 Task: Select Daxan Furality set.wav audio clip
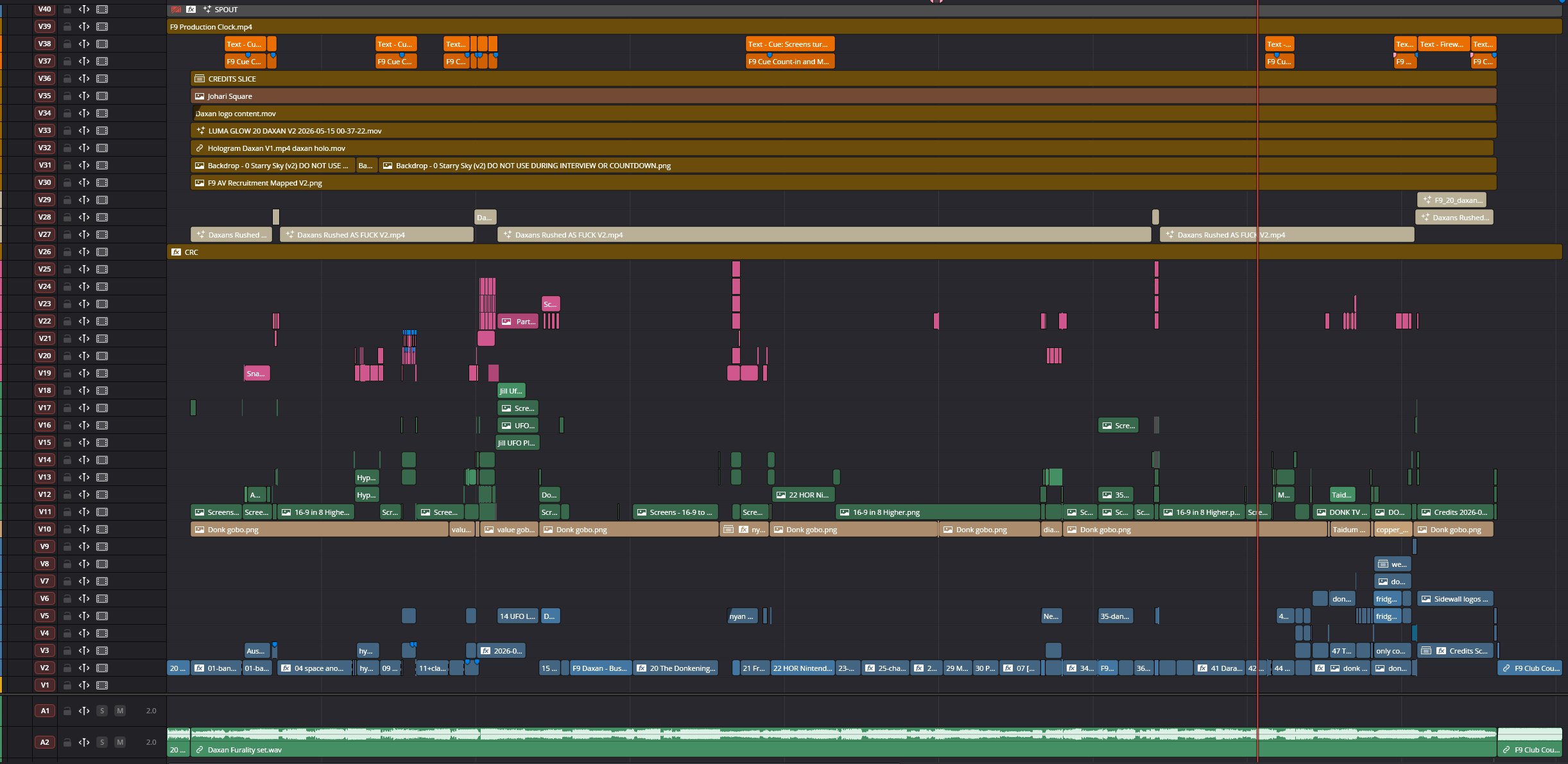click(843, 742)
